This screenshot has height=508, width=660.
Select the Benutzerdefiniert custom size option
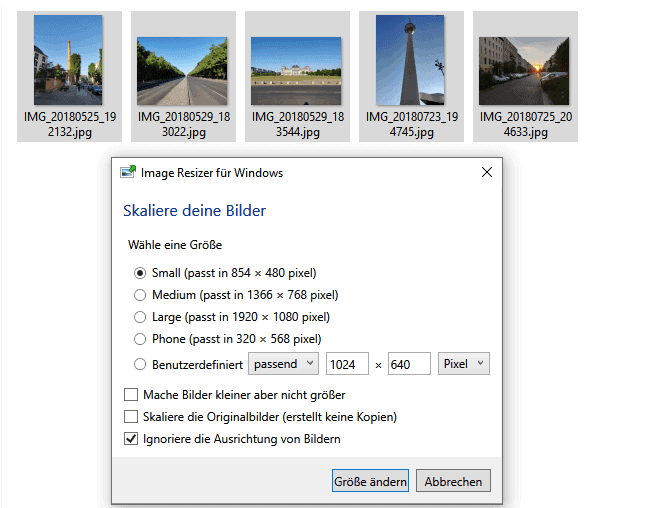(140, 364)
